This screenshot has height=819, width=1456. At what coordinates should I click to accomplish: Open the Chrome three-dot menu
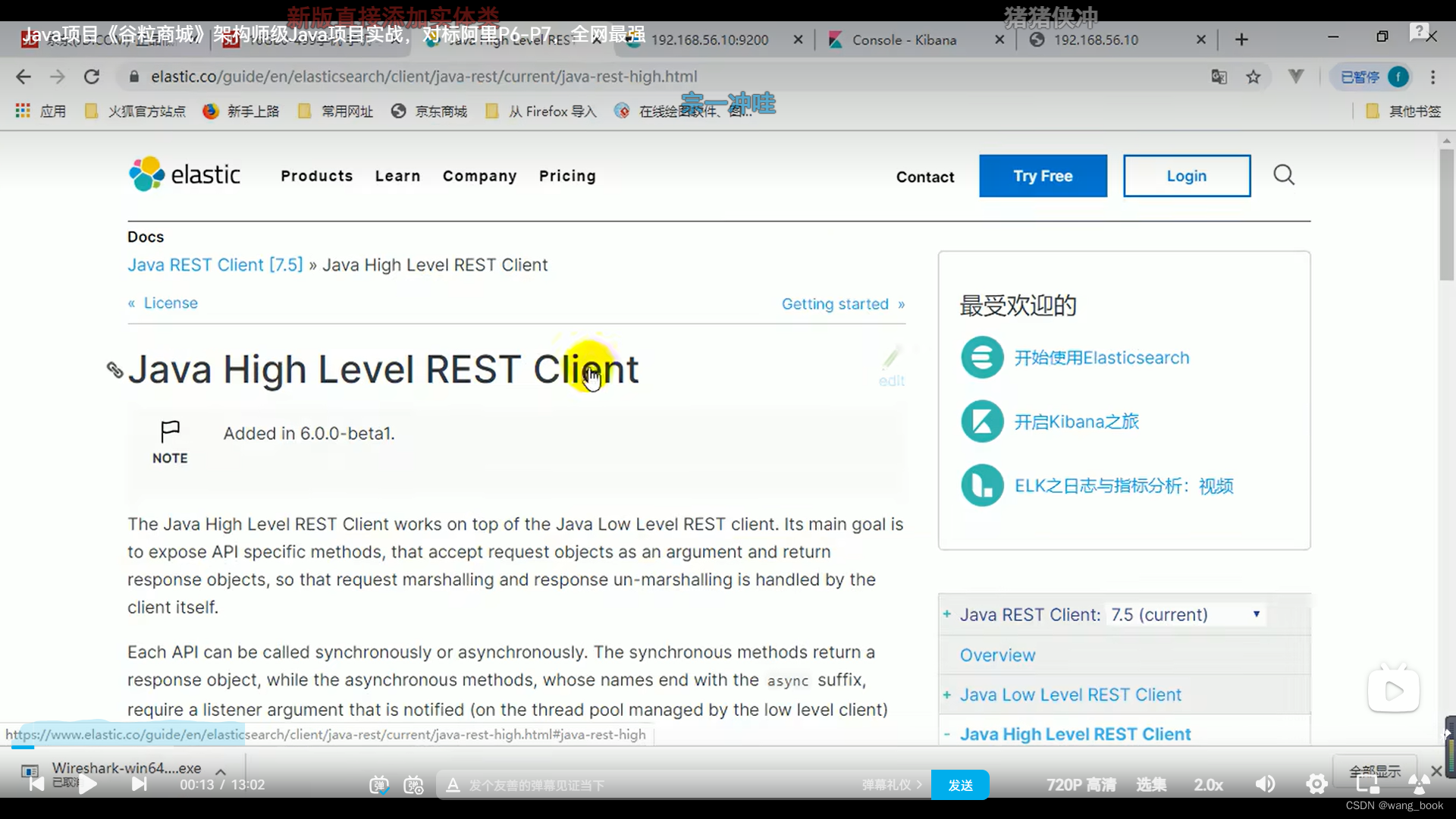1432,77
